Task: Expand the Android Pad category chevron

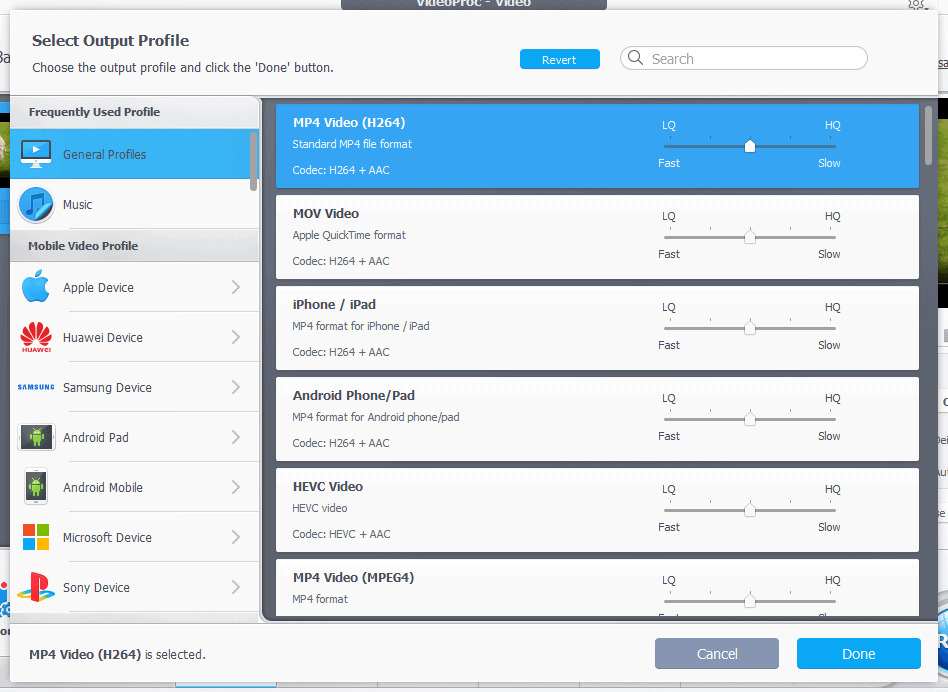Action: [x=236, y=437]
